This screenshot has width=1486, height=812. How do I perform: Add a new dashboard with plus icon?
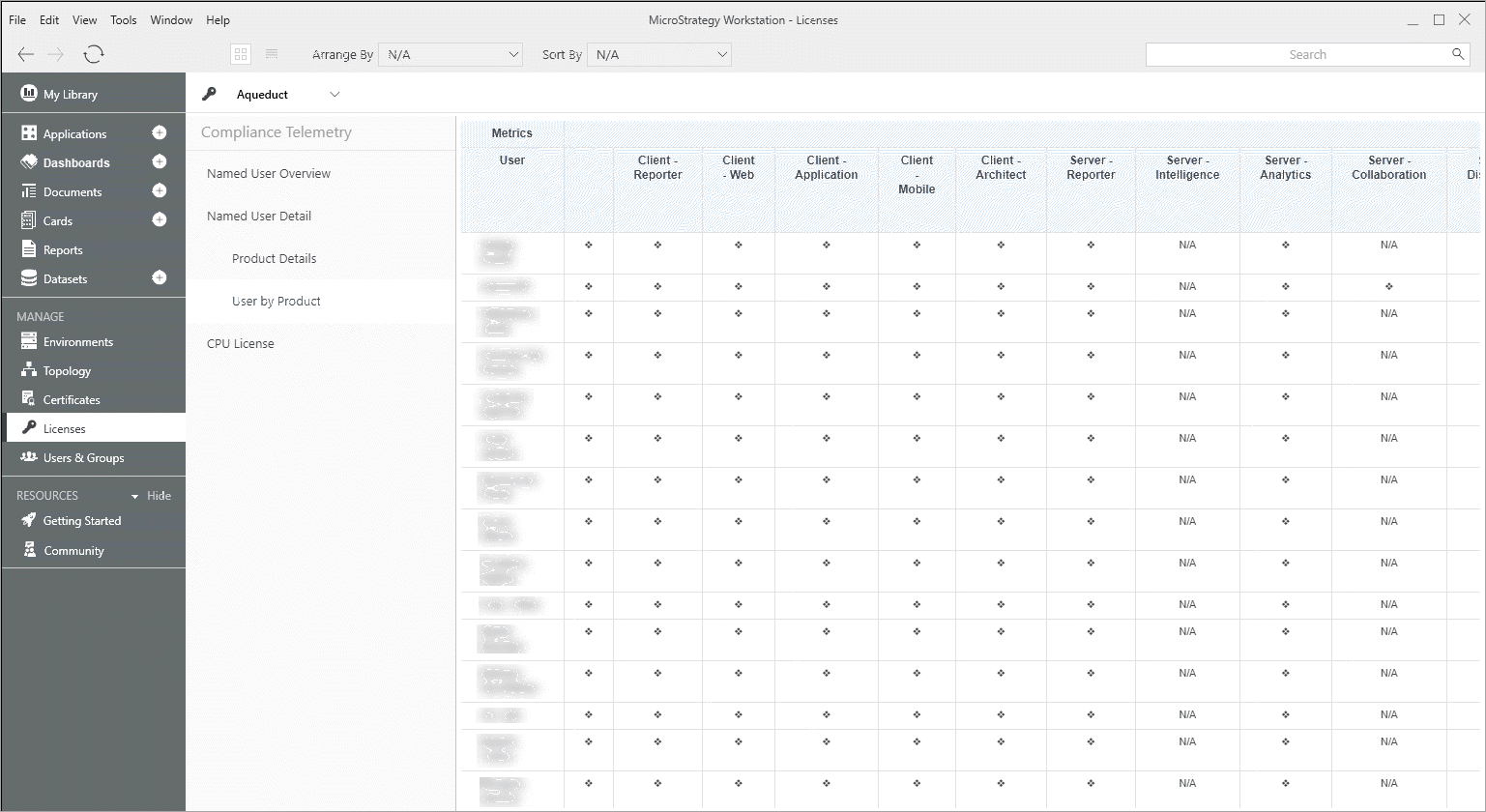coord(160,162)
